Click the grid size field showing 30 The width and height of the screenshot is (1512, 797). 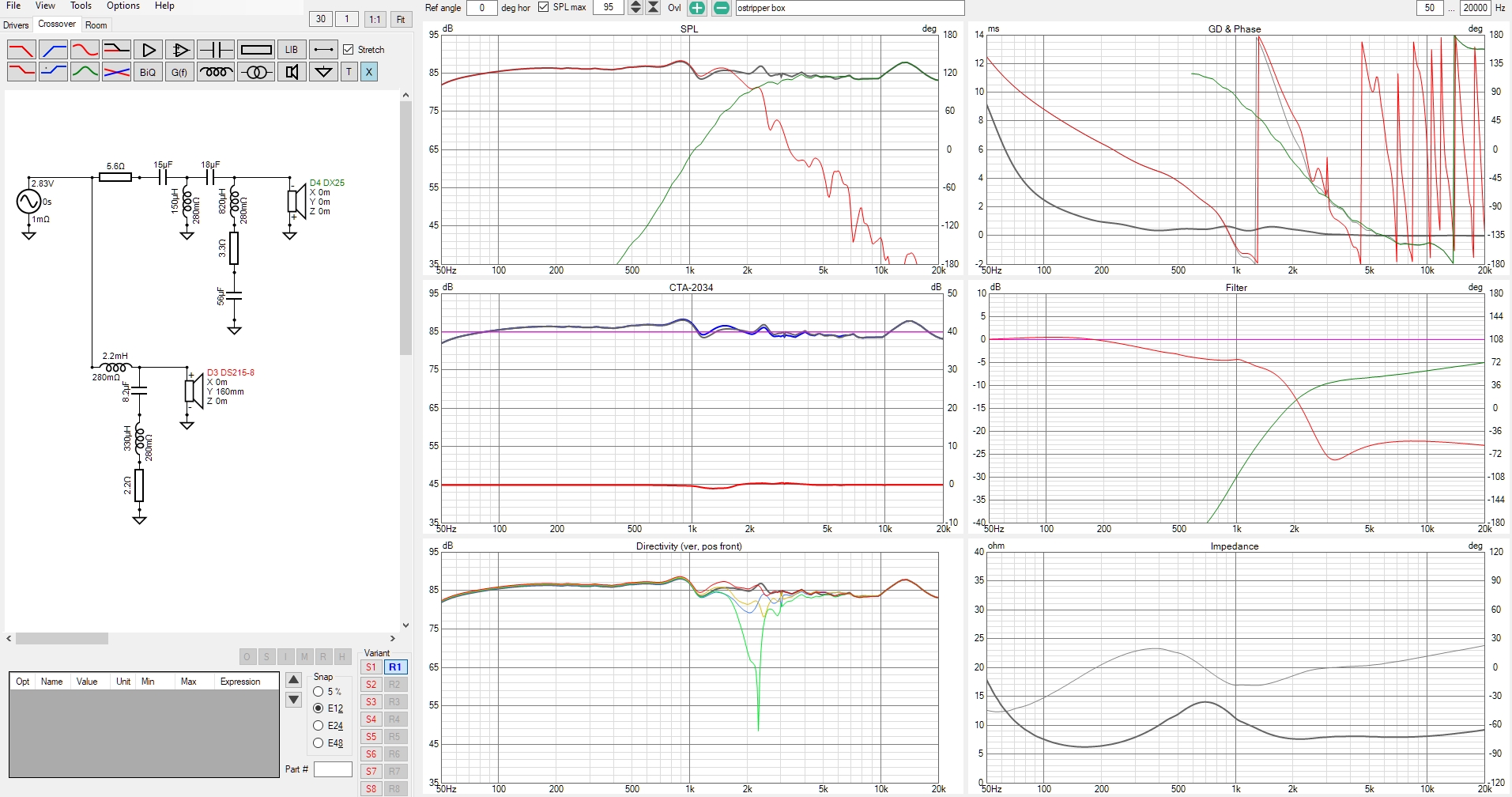pyautogui.click(x=320, y=19)
